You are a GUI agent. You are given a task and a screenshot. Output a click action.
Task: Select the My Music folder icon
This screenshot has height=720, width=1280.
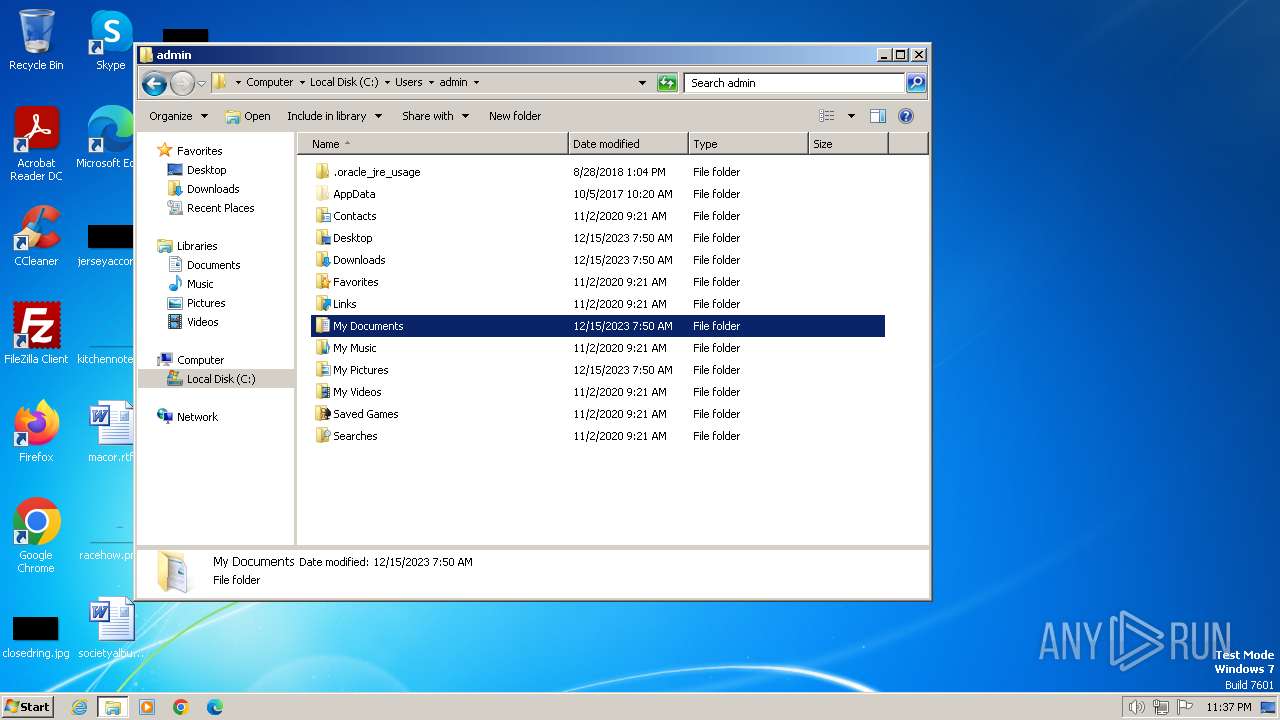coord(322,348)
